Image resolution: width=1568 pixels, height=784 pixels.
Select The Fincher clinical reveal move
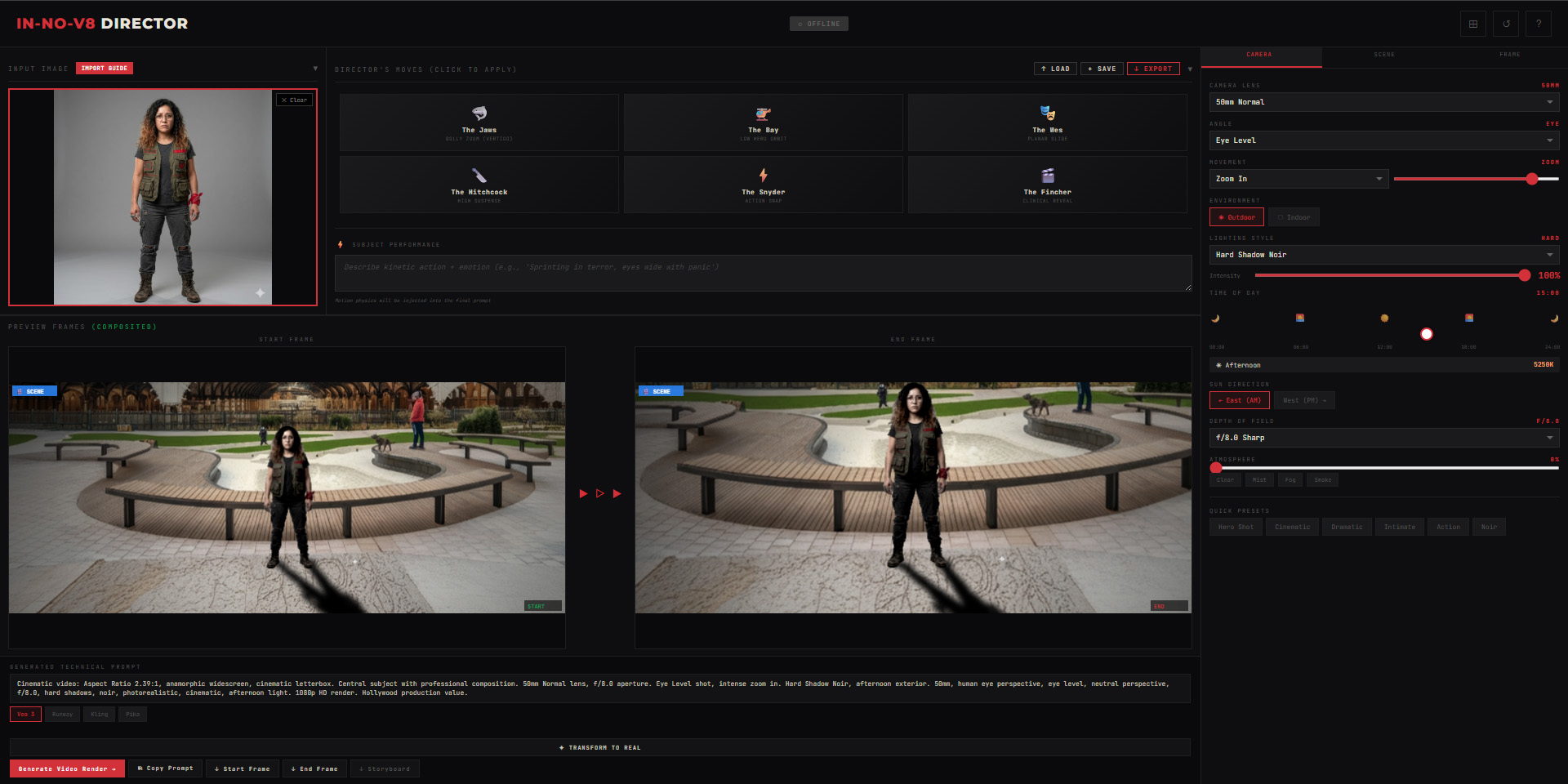pyautogui.click(x=1047, y=185)
